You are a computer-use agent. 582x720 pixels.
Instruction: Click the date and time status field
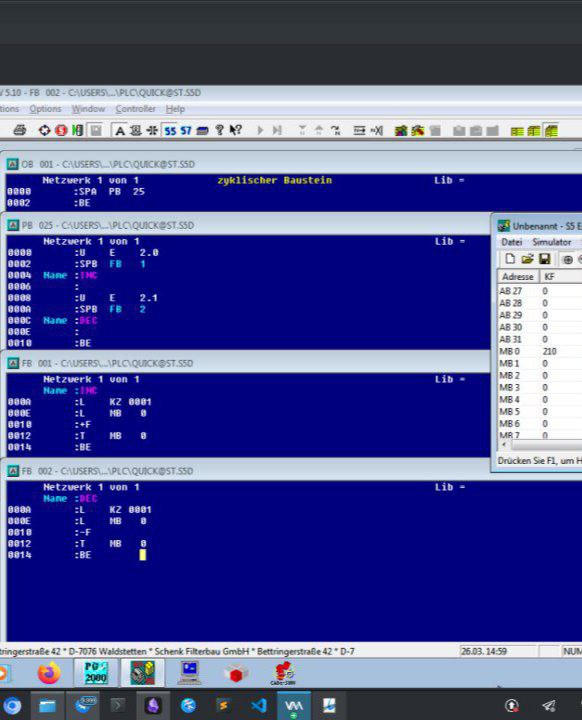point(498,651)
